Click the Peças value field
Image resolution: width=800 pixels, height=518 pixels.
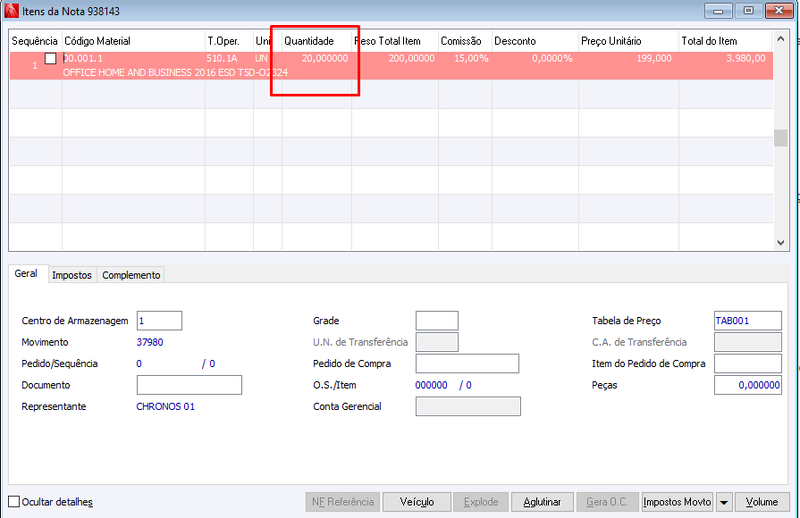click(748, 385)
